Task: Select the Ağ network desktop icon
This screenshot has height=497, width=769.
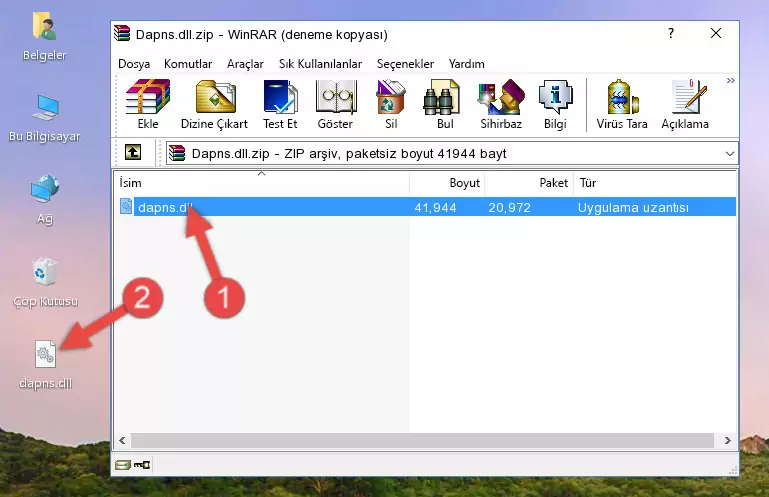Action: pos(45,199)
